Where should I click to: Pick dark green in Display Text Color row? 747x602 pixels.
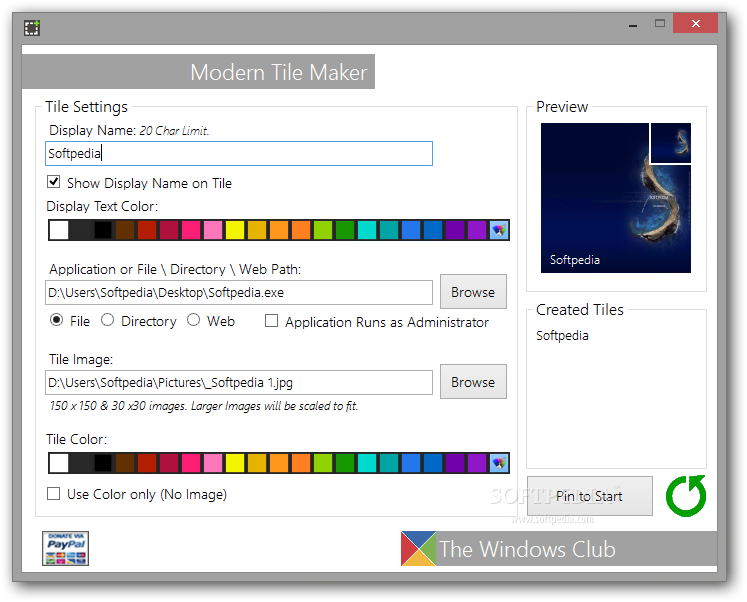point(345,231)
